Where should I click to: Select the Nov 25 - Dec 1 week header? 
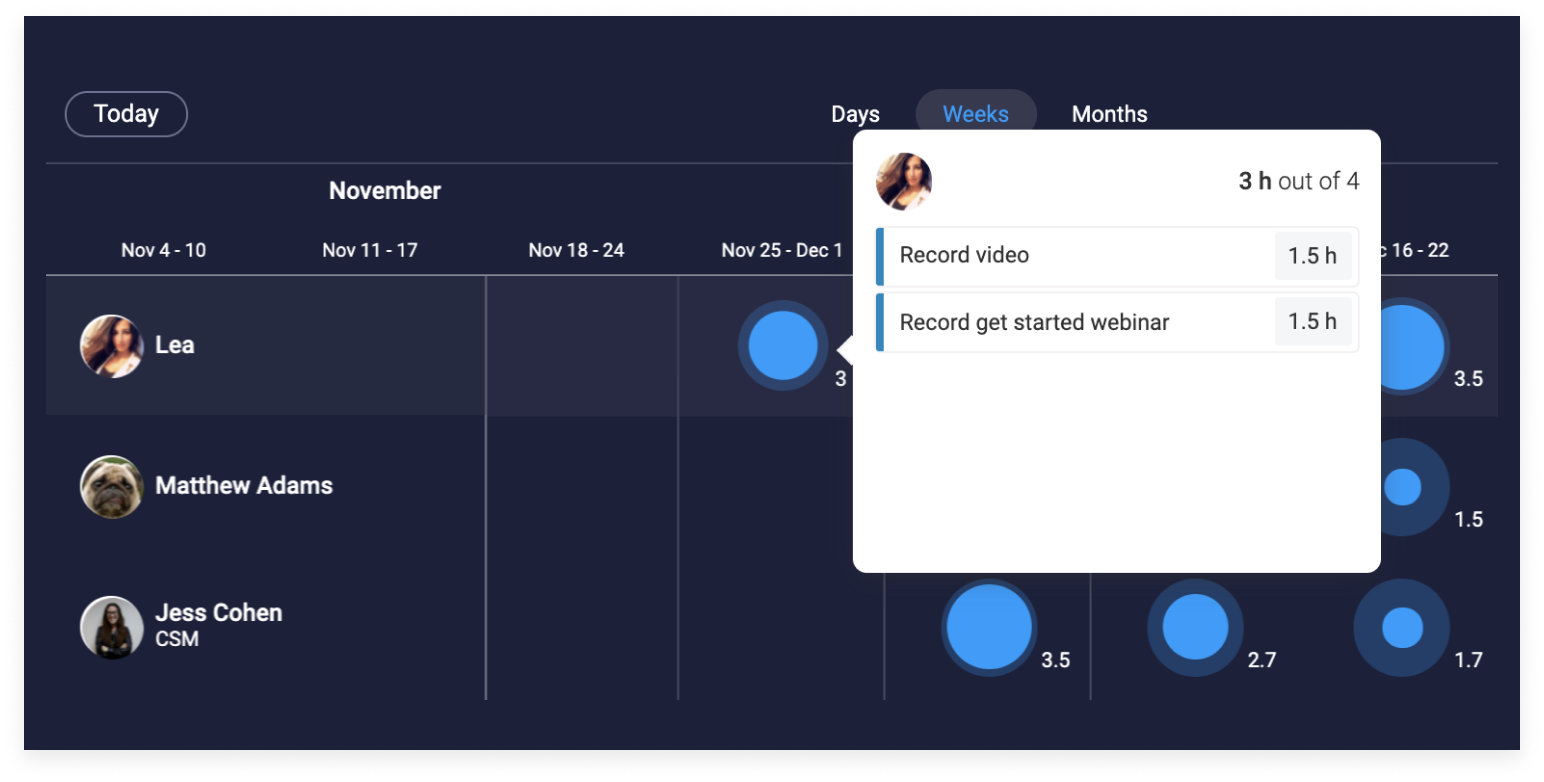pos(783,250)
